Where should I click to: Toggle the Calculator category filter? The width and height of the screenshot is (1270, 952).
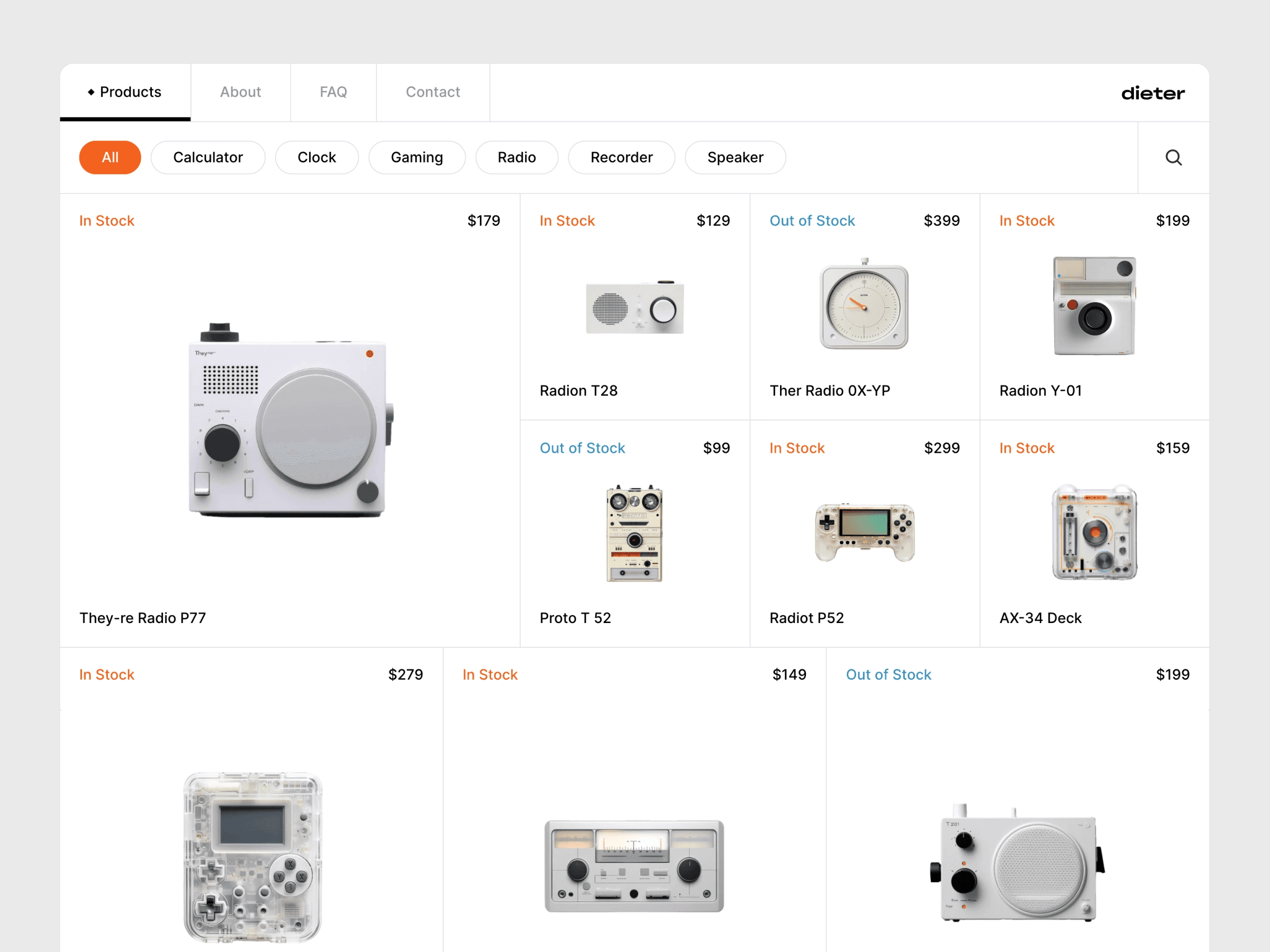[x=208, y=157]
